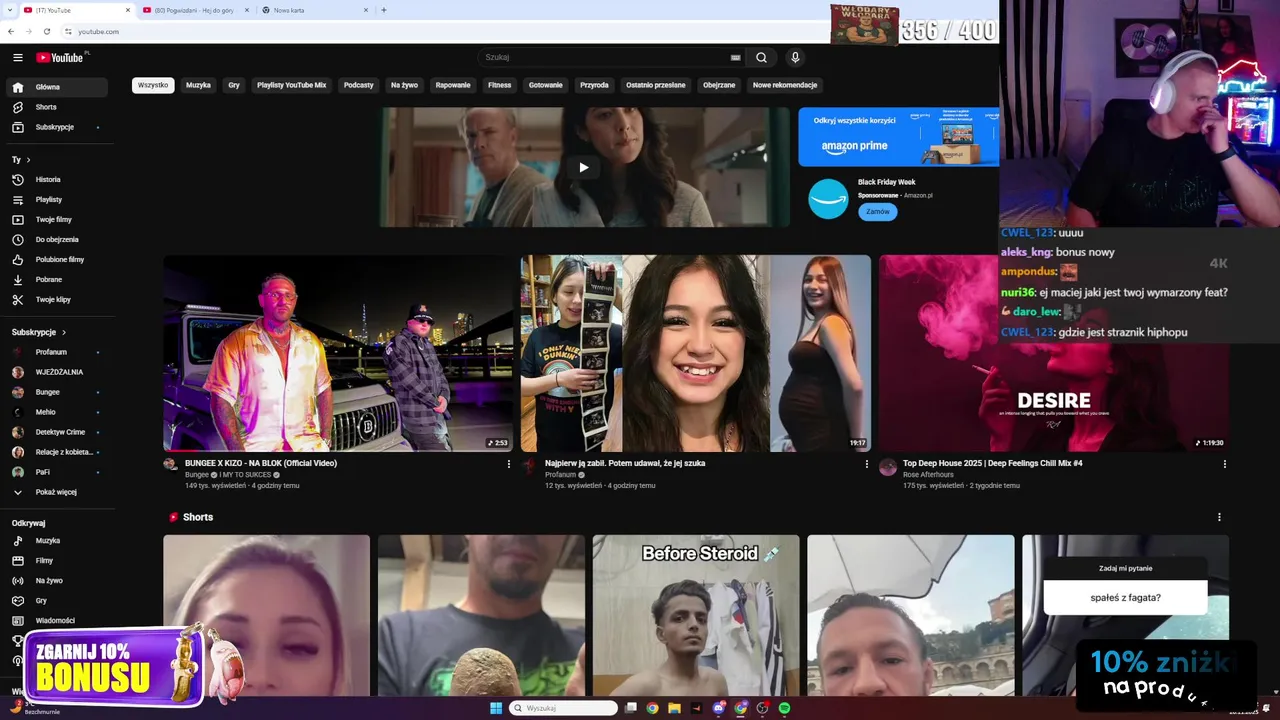Switch to the Nowa karta browser tab
1280x720 pixels.
point(314,10)
